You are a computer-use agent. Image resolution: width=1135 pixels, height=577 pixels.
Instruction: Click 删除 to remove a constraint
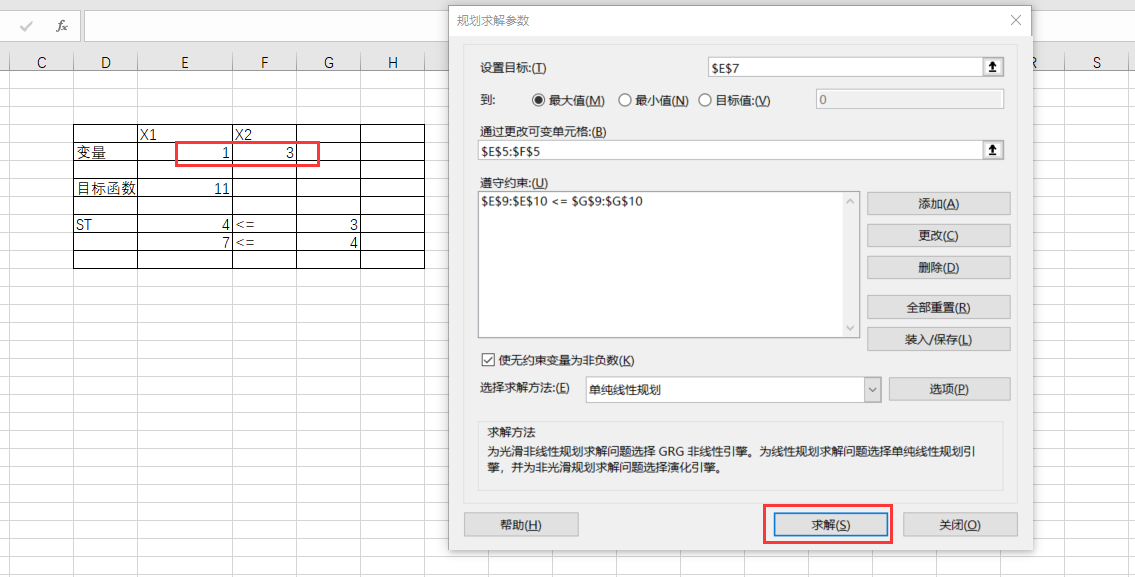click(936, 267)
